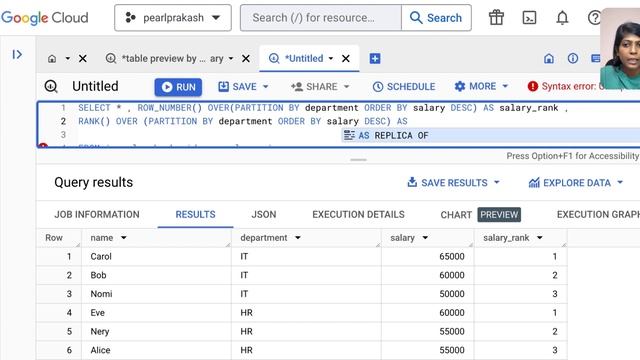Open the help question mark icon
This screenshot has height=360, width=640.
(x=594, y=18)
